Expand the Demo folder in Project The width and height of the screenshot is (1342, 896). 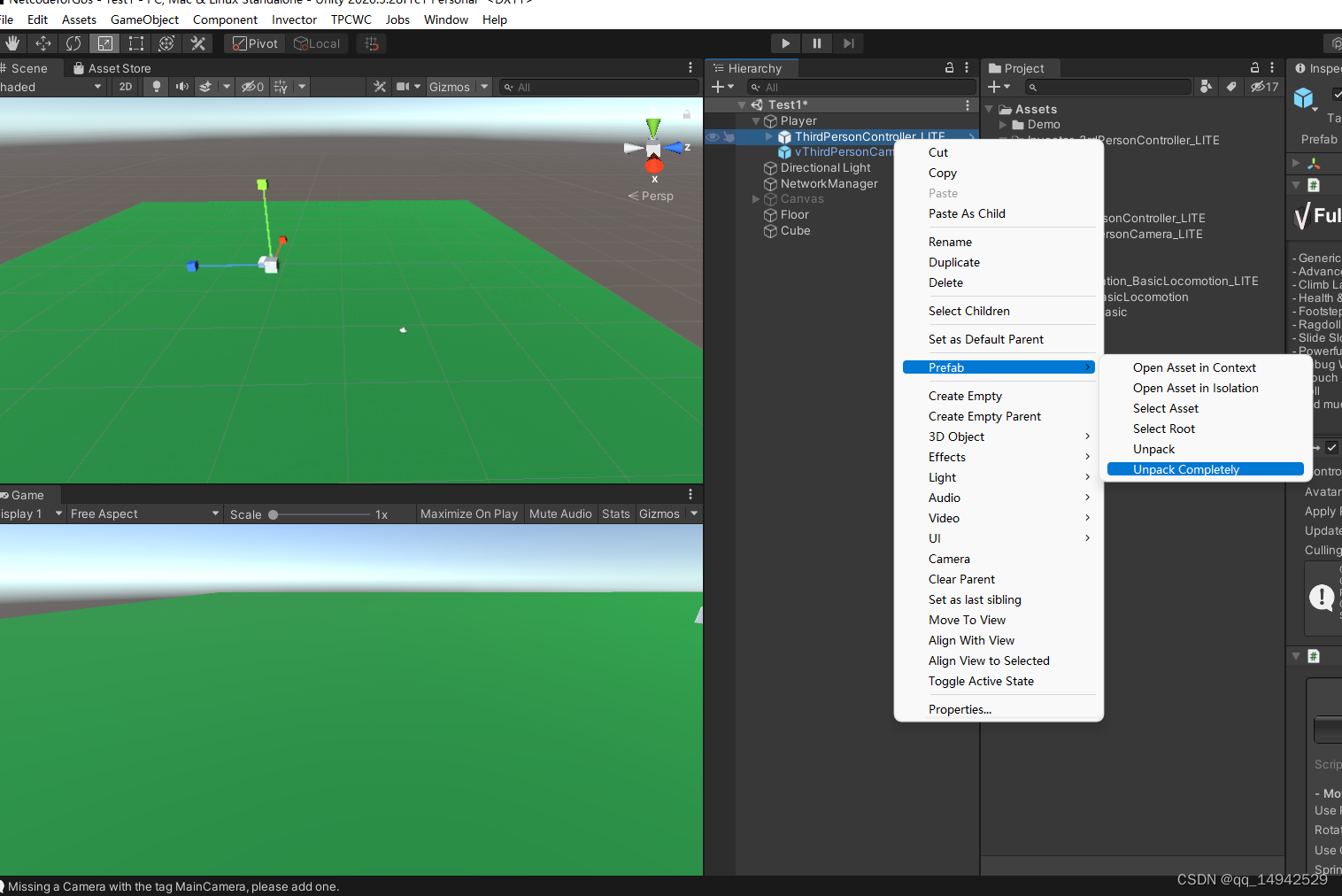[x=1003, y=125]
